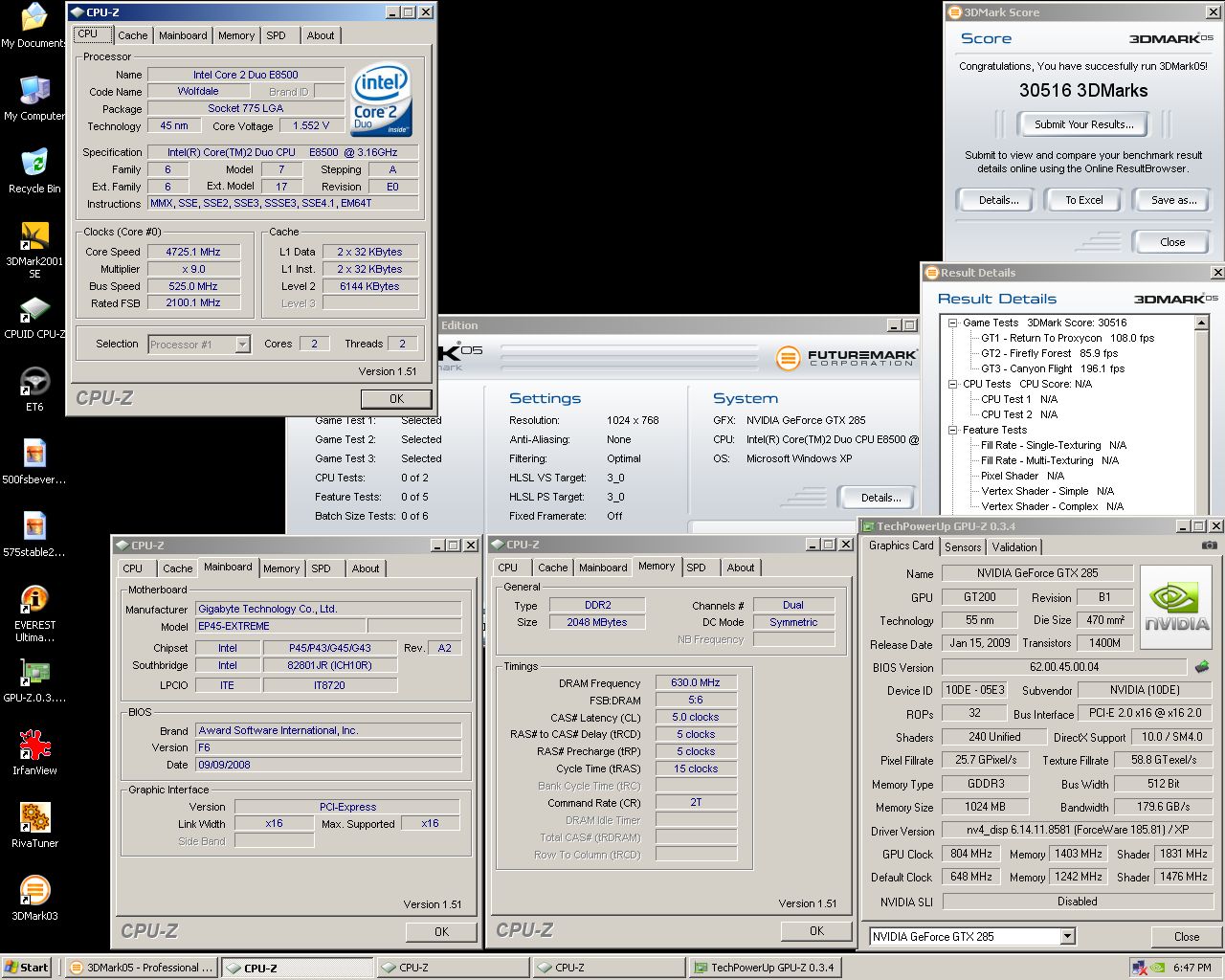Open Recycle Bin desktop icon
Image resolution: width=1225 pixels, height=980 pixels.
pyautogui.click(x=34, y=171)
